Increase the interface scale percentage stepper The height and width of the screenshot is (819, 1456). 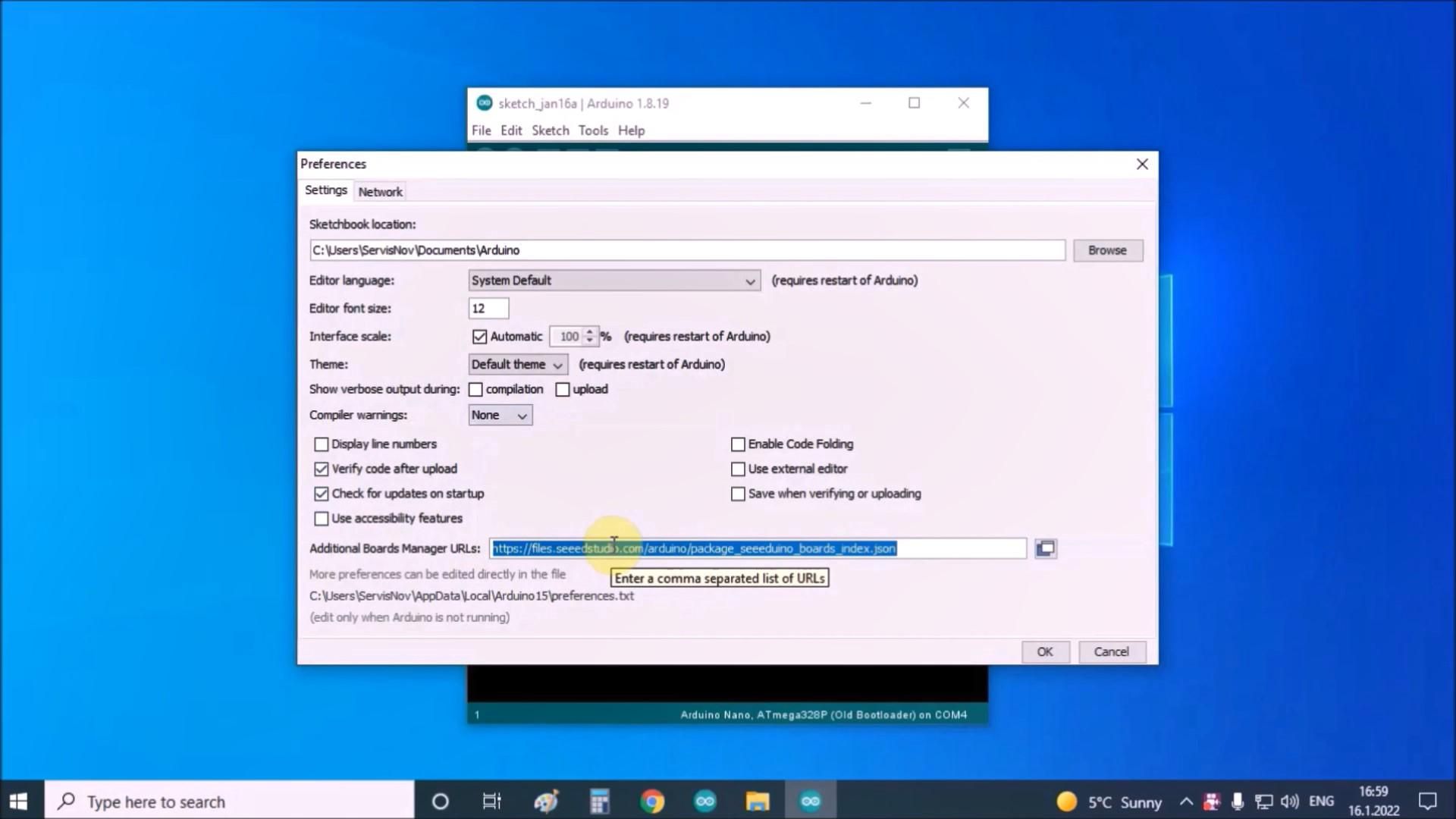tap(589, 332)
